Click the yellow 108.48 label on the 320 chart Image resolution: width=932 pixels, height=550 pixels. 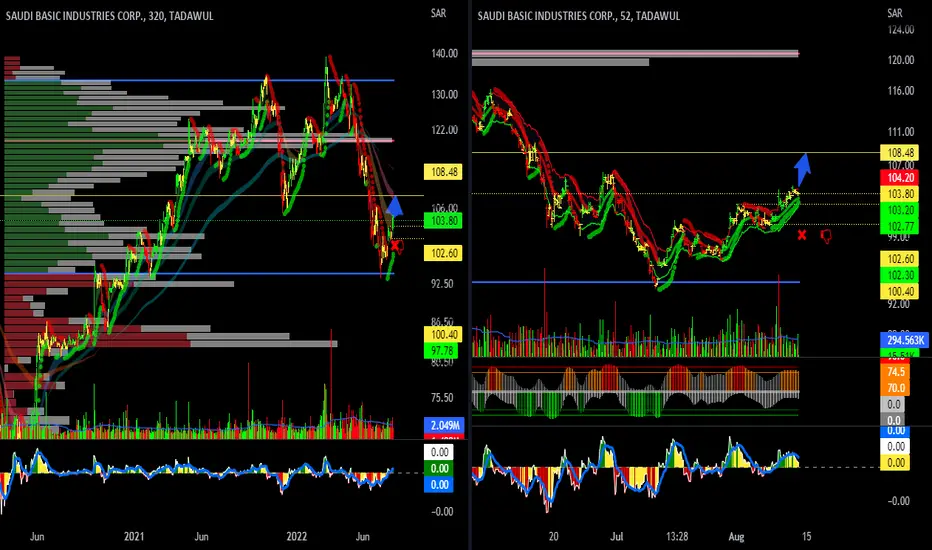[x=444, y=172]
